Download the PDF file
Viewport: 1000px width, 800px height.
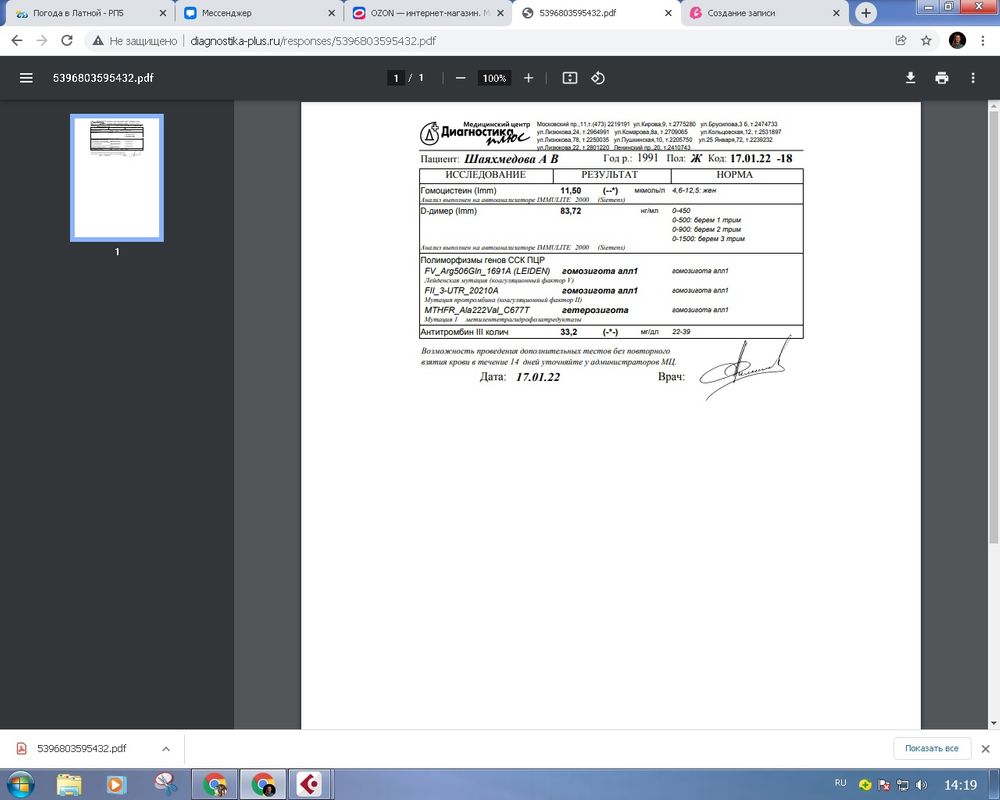click(911, 78)
